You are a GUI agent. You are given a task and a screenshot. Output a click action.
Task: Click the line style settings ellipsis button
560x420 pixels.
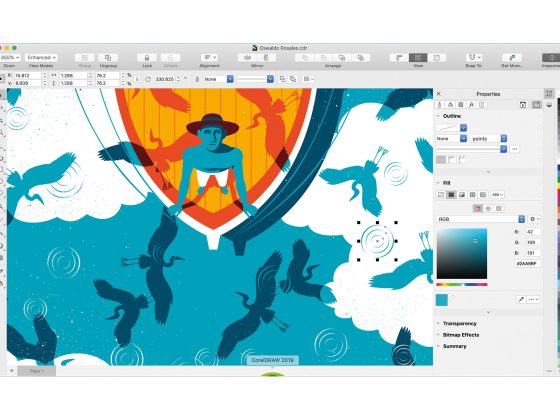515,149
